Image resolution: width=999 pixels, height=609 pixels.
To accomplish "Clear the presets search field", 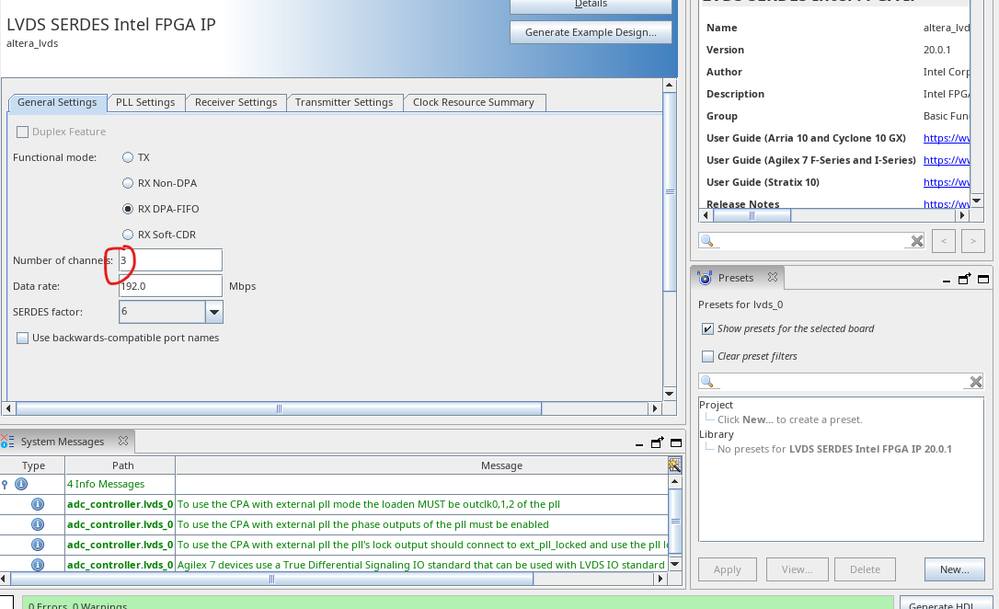I will pos(975,382).
